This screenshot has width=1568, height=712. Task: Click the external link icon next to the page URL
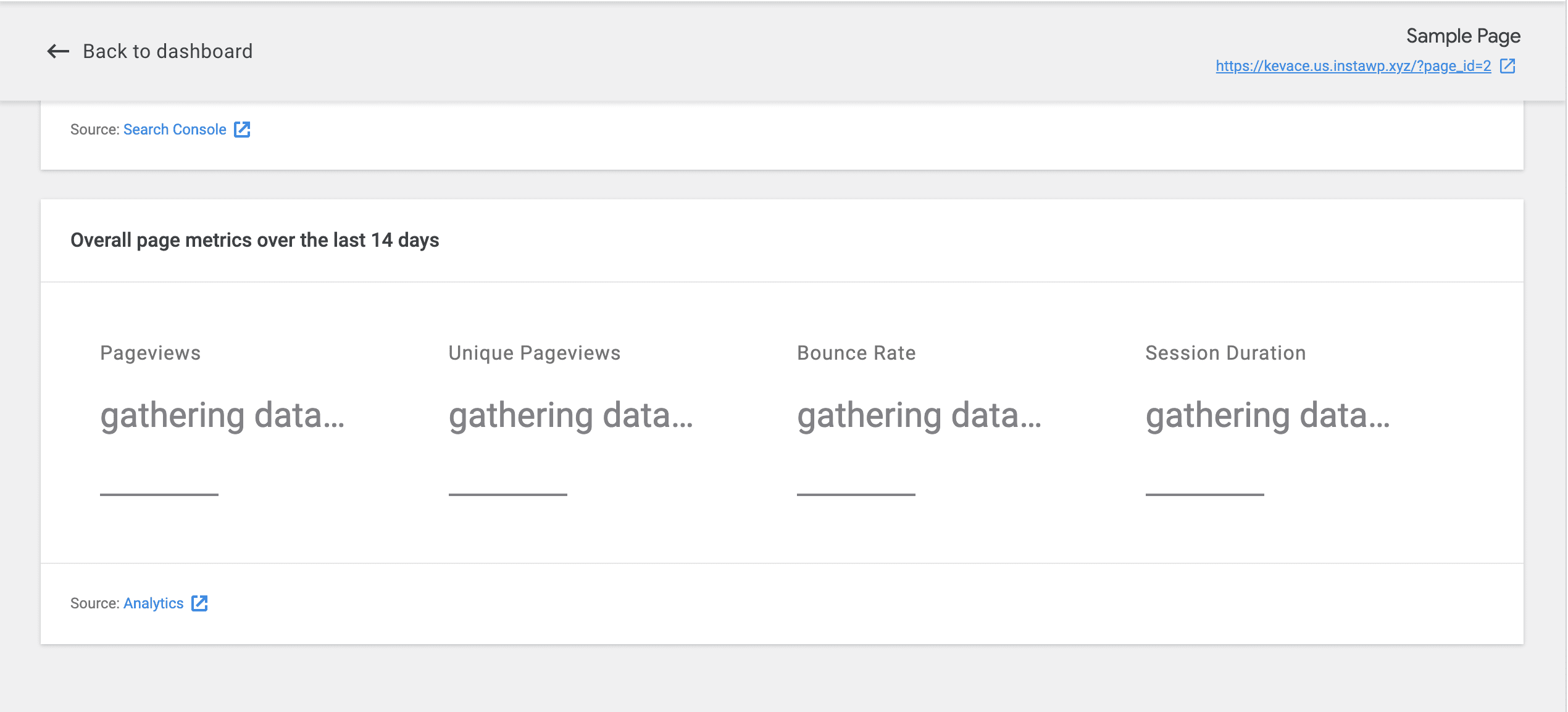tap(1509, 65)
